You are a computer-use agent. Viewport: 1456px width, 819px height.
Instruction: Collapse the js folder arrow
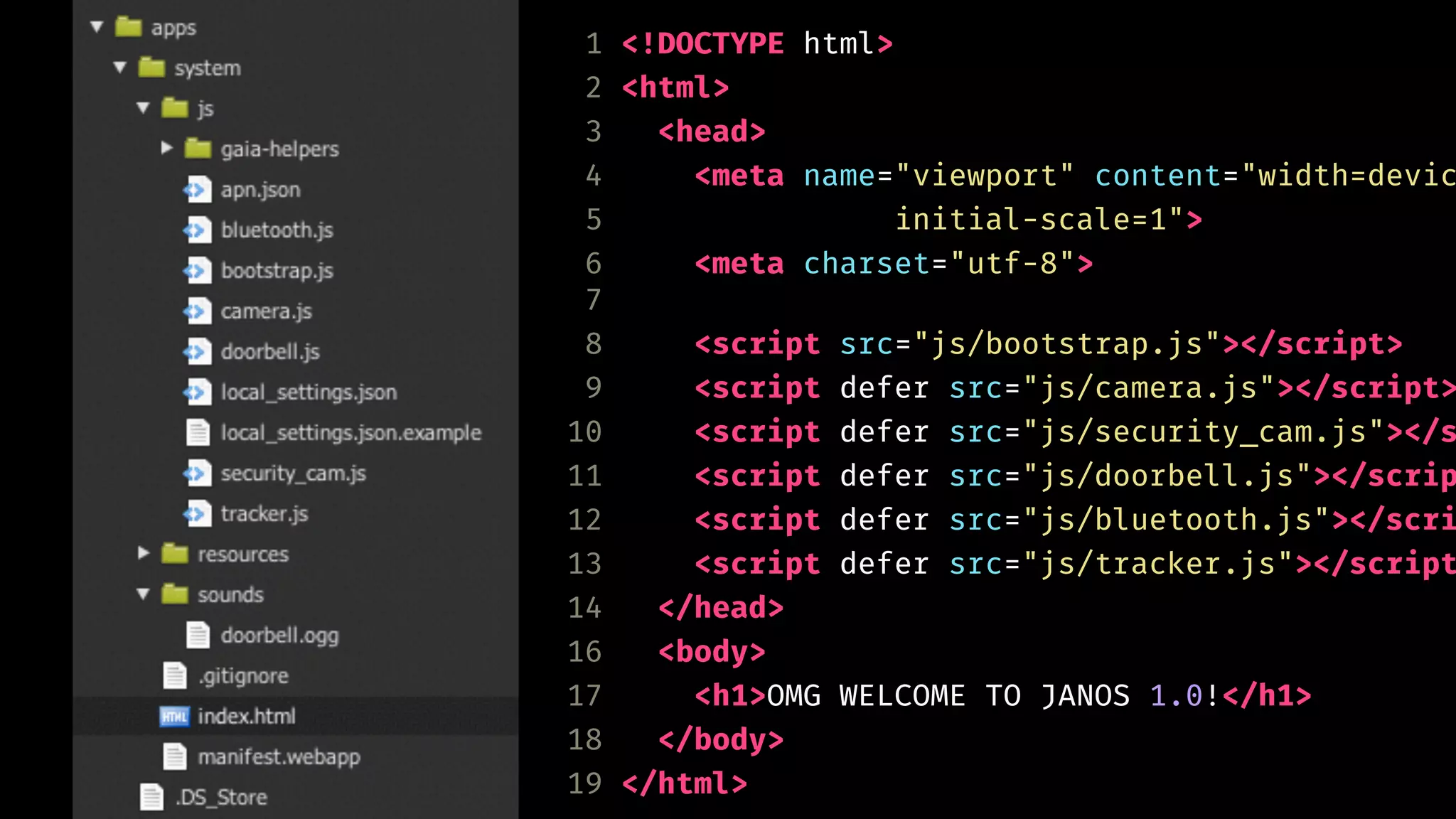point(144,108)
